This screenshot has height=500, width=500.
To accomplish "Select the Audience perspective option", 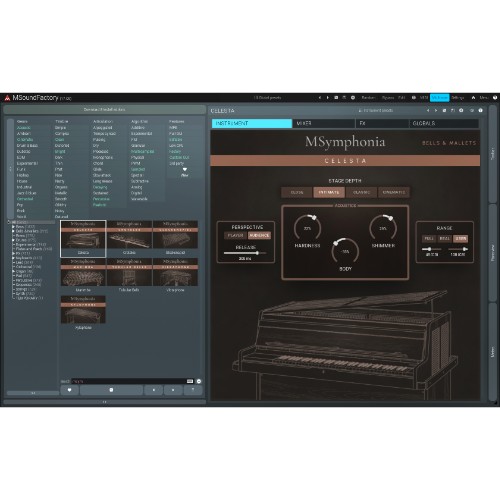I will pos(259,235).
